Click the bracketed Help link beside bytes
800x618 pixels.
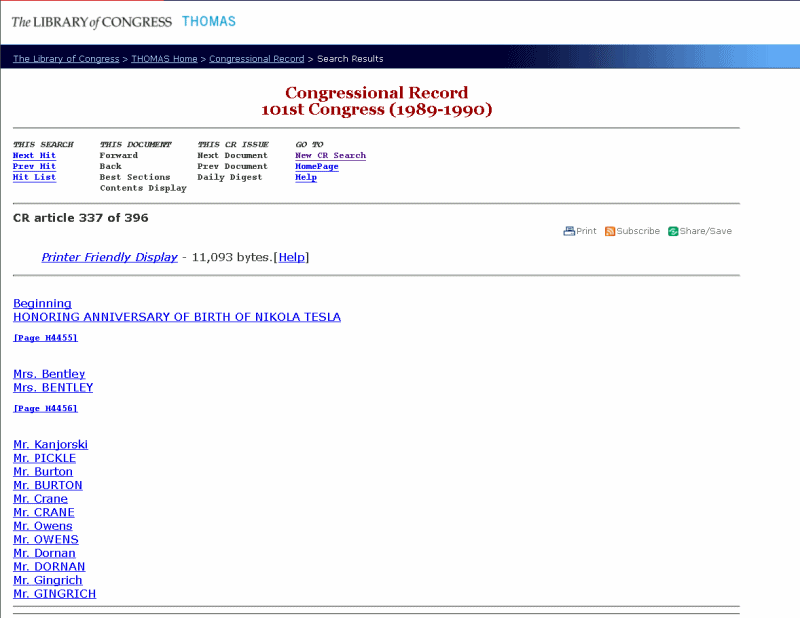click(x=291, y=258)
